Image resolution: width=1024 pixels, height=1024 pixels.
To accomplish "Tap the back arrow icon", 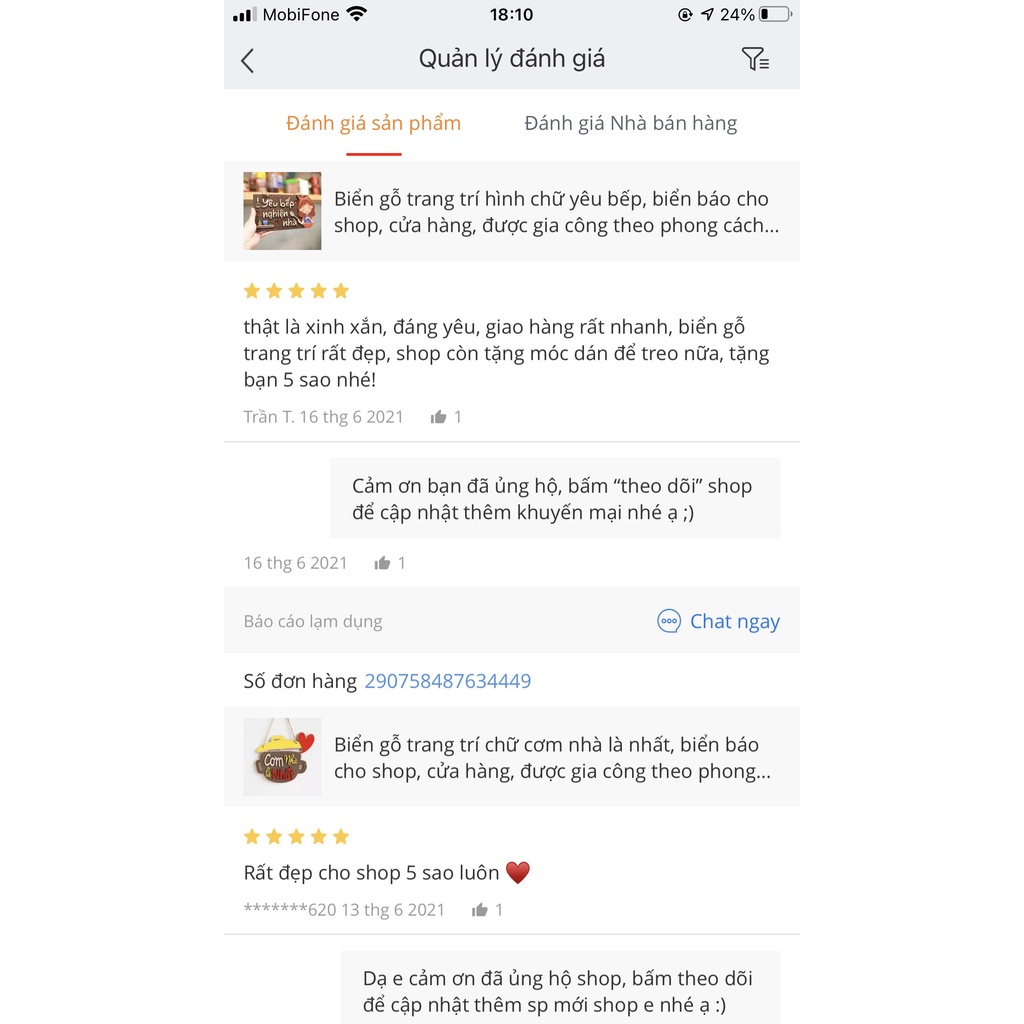I will tap(248, 61).
